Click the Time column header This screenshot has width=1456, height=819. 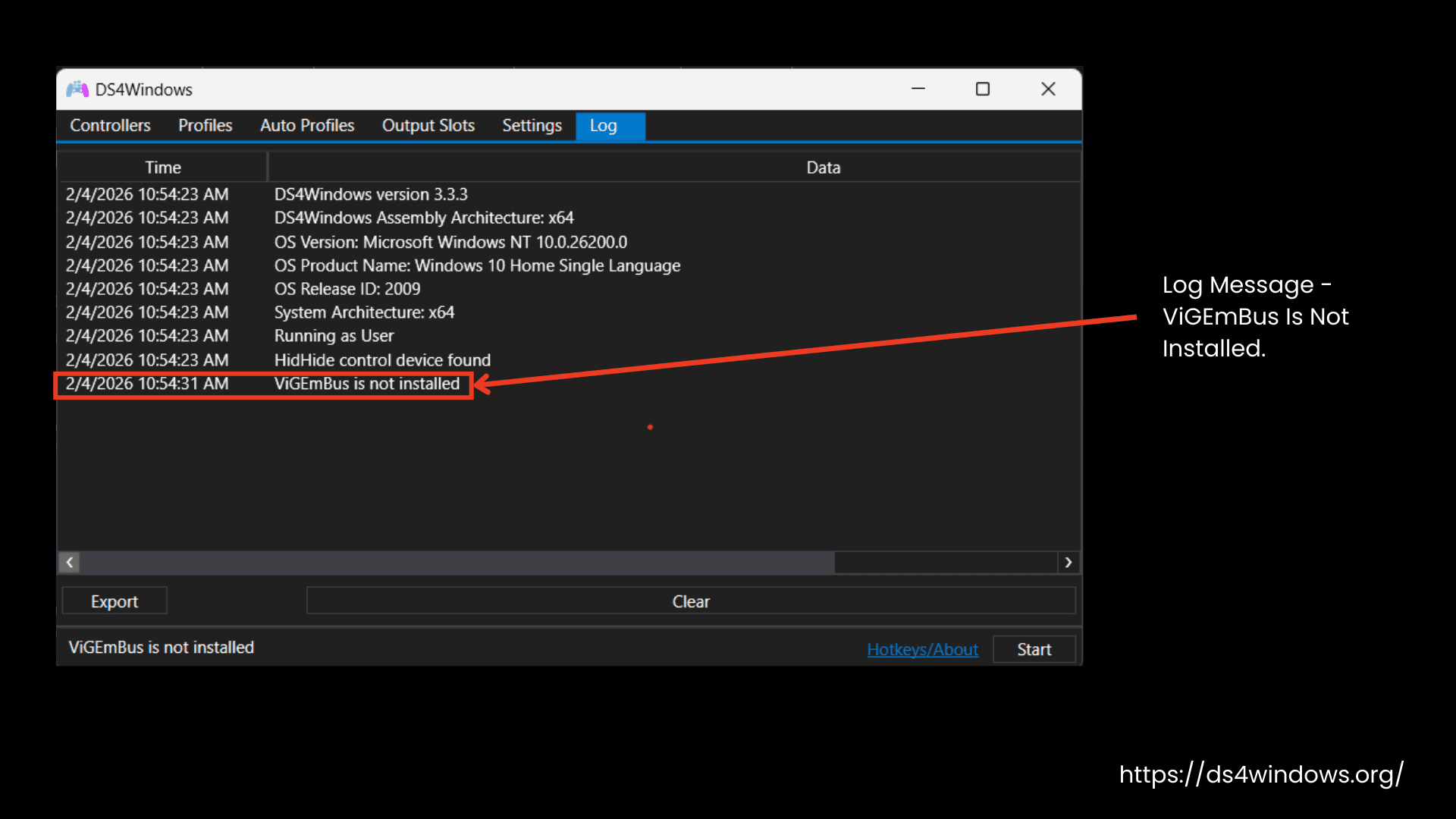(x=163, y=168)
